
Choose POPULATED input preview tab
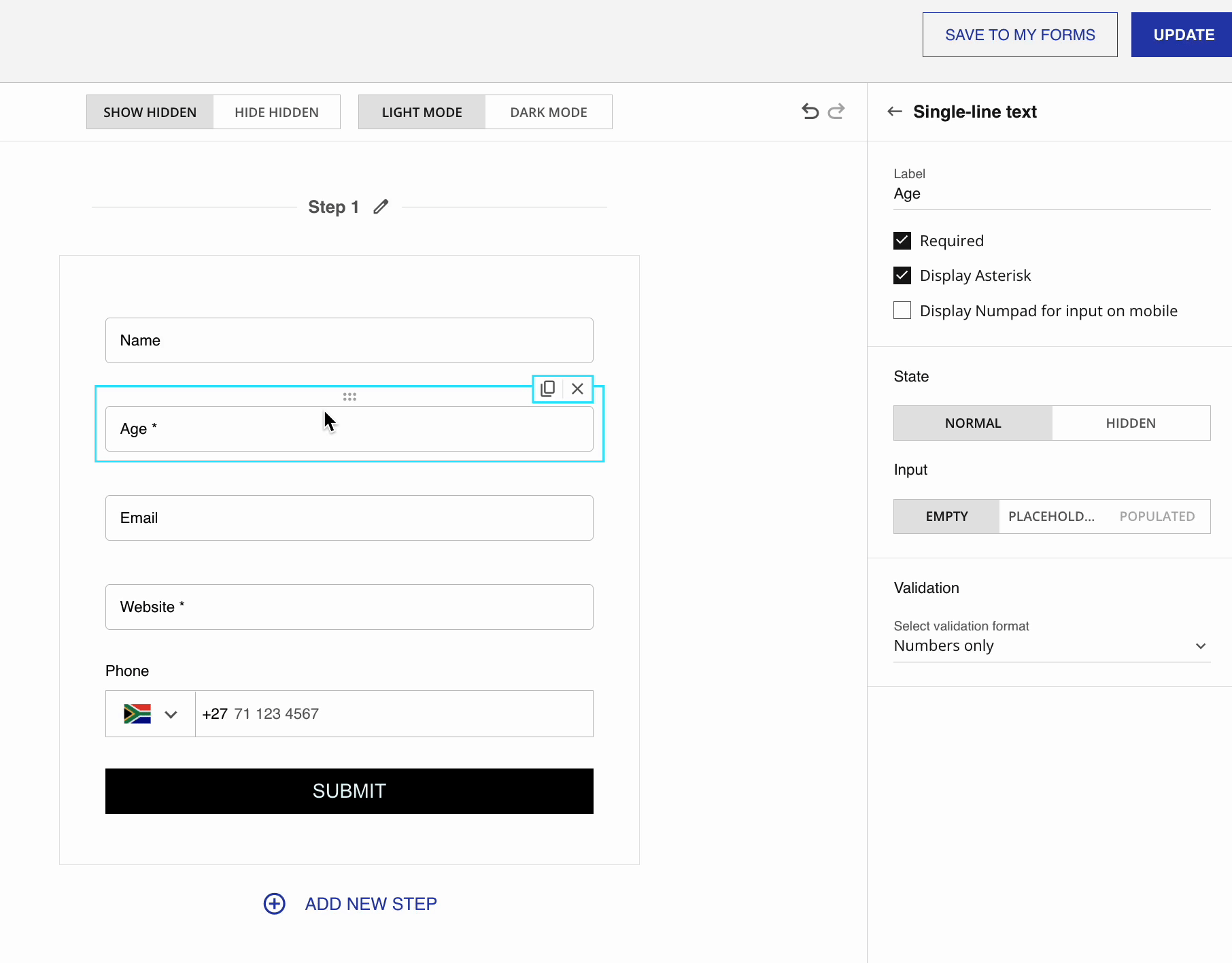click(1157, 516)
